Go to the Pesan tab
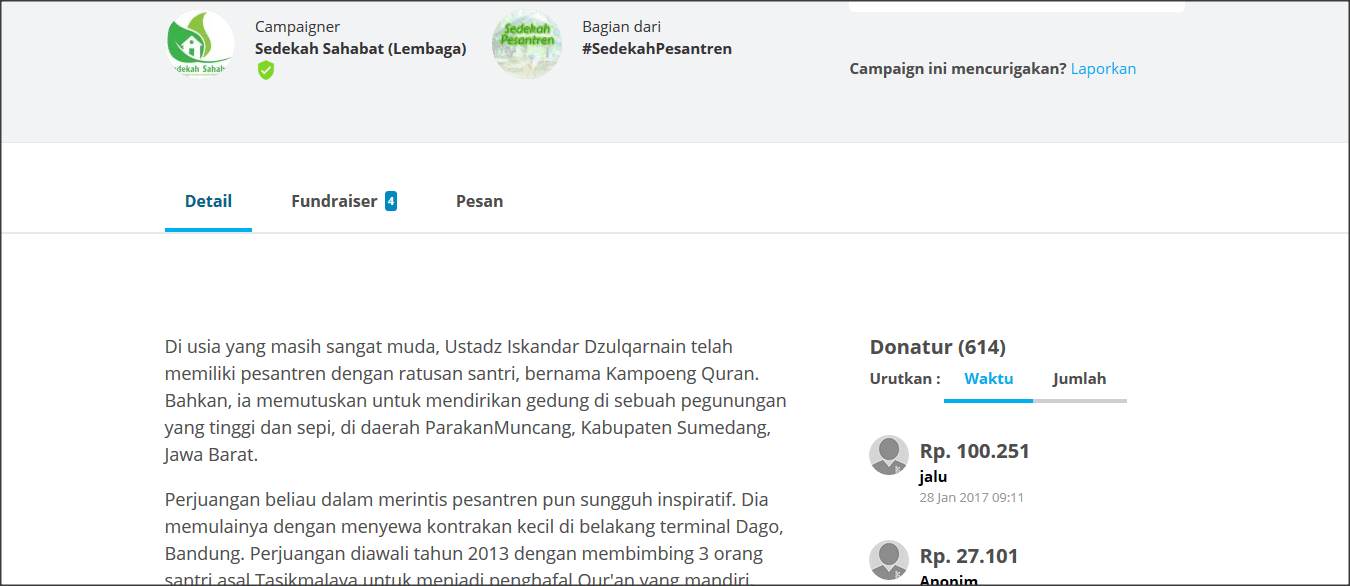This screenshot has height=586, width=1350. pos(479,201)
